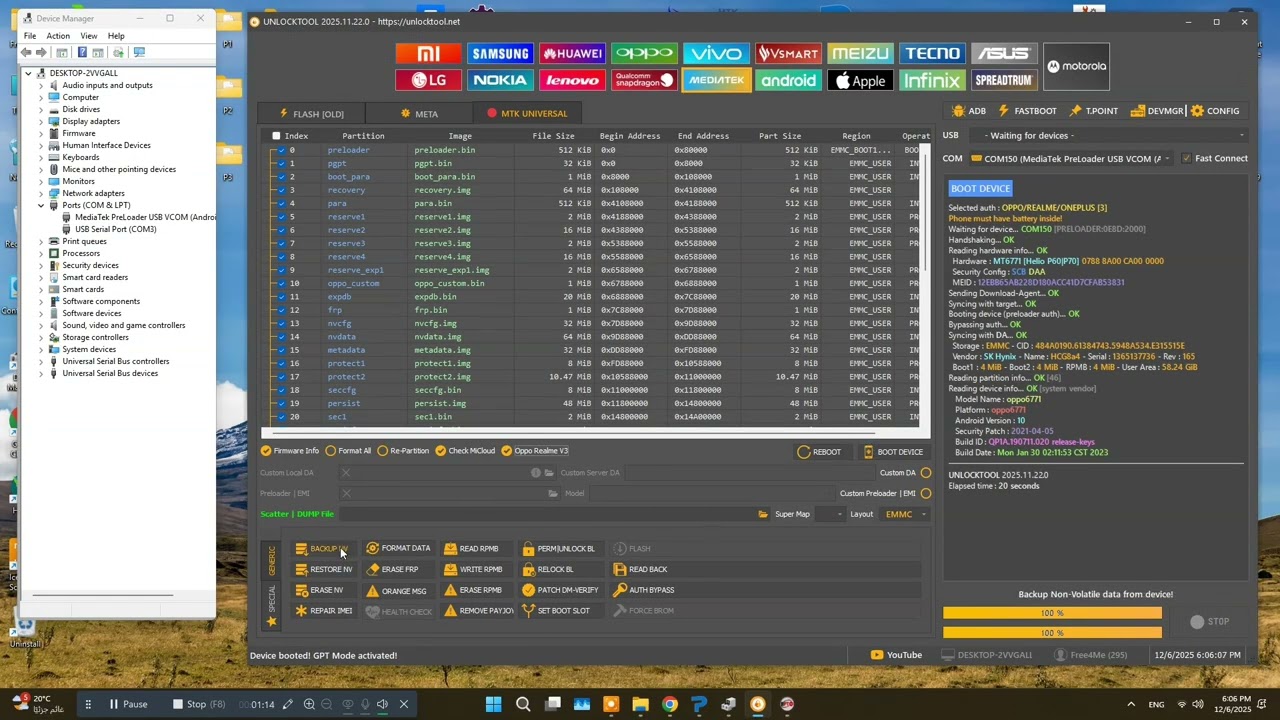Select the Spreadtrum chipset icon
Screen dimensions: 1280x720
(1004, 80)
